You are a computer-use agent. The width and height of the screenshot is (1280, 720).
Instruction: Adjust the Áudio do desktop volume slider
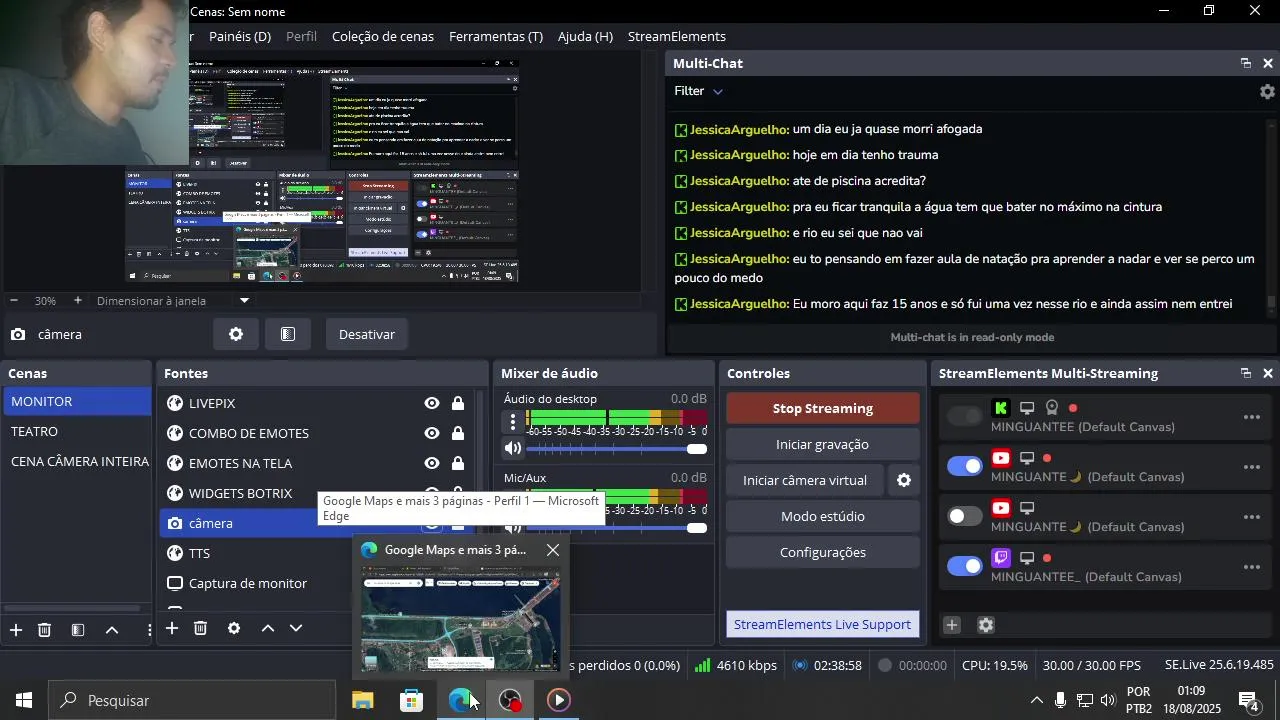616,449
